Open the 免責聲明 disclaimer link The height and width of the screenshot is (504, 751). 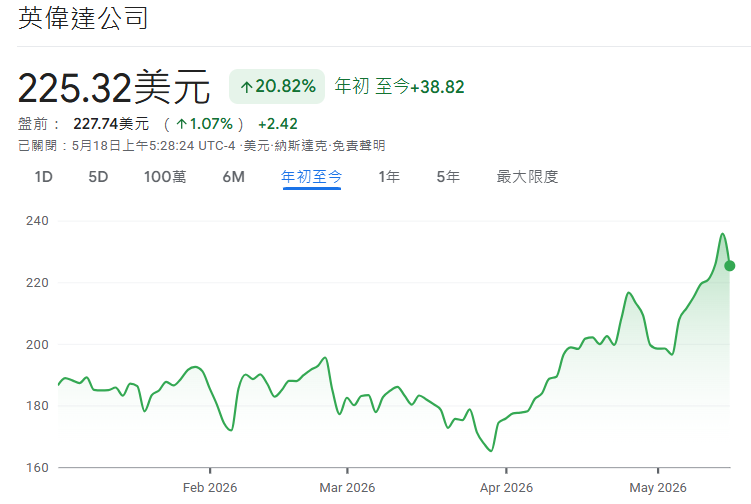[x=359, y=146]
